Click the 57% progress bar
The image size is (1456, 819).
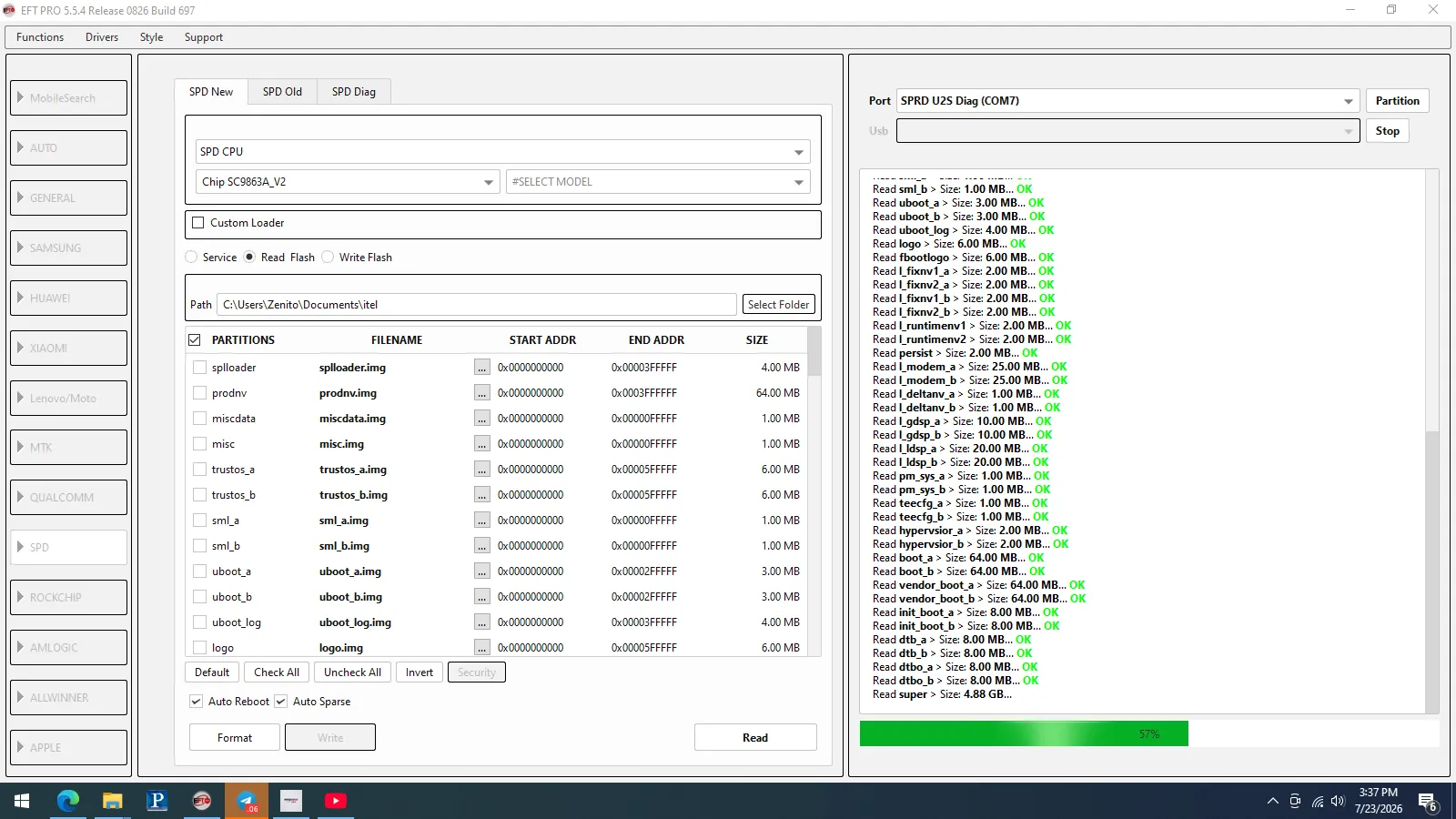pos(1149,733)
